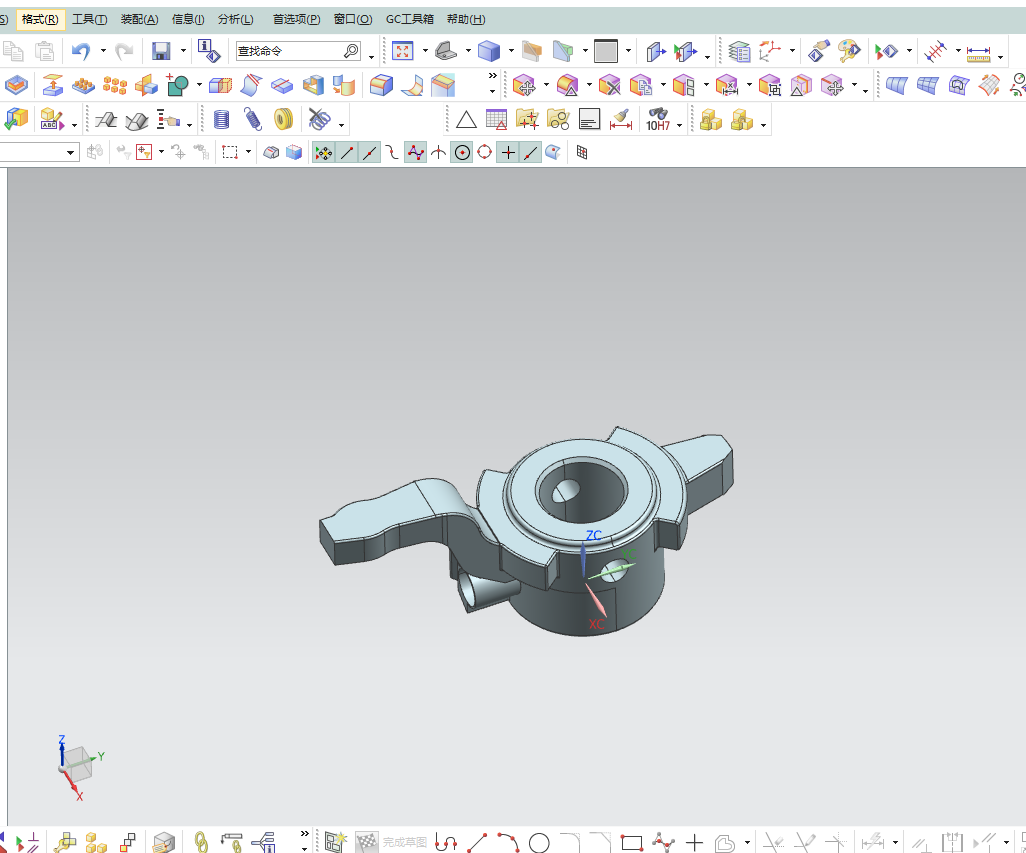The width and height of the screenshot is (1026, 853).
Task: Click the 10H7 tolerance lookup icon
Action: click(658, 120)
